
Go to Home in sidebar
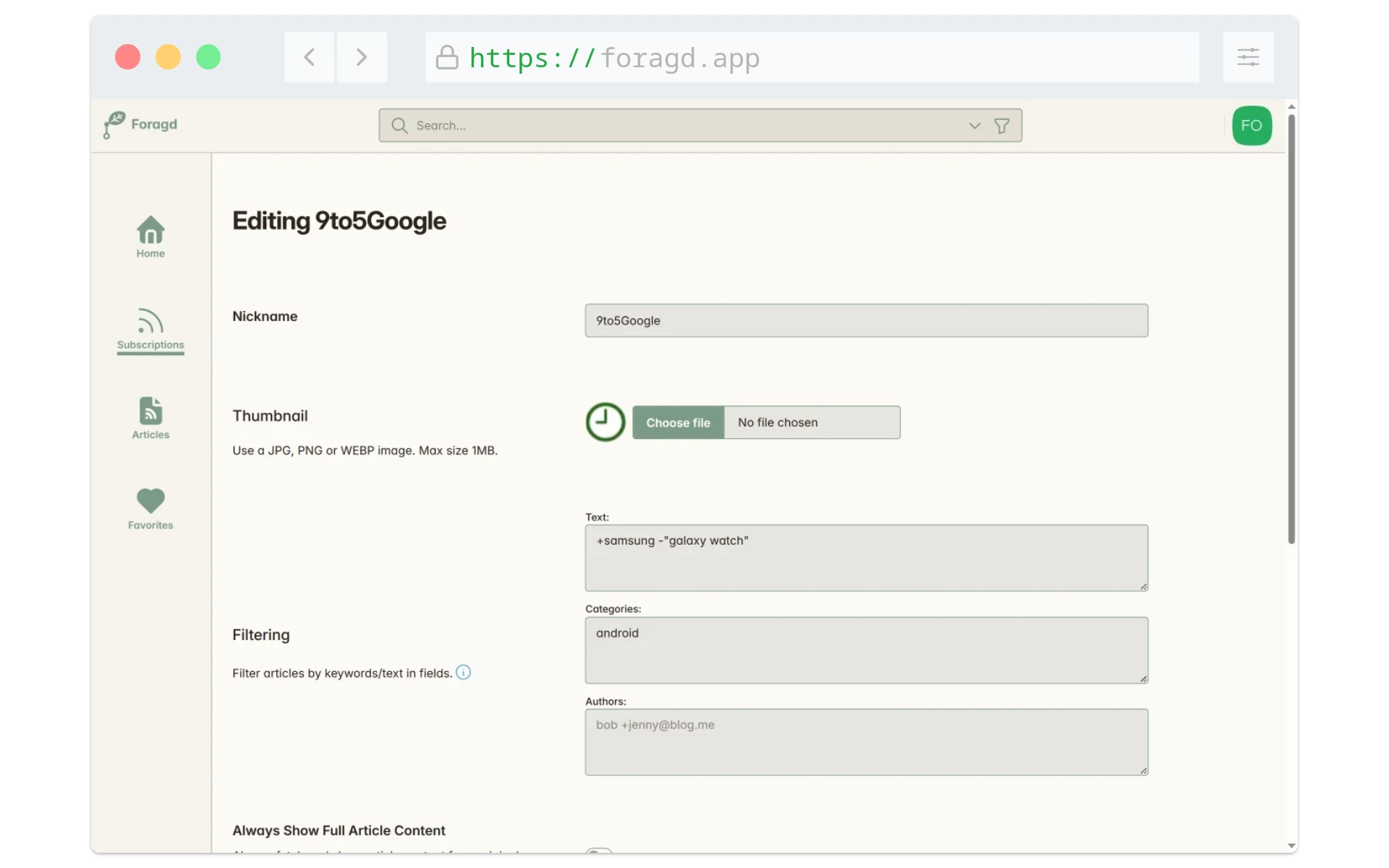point(150,237)
